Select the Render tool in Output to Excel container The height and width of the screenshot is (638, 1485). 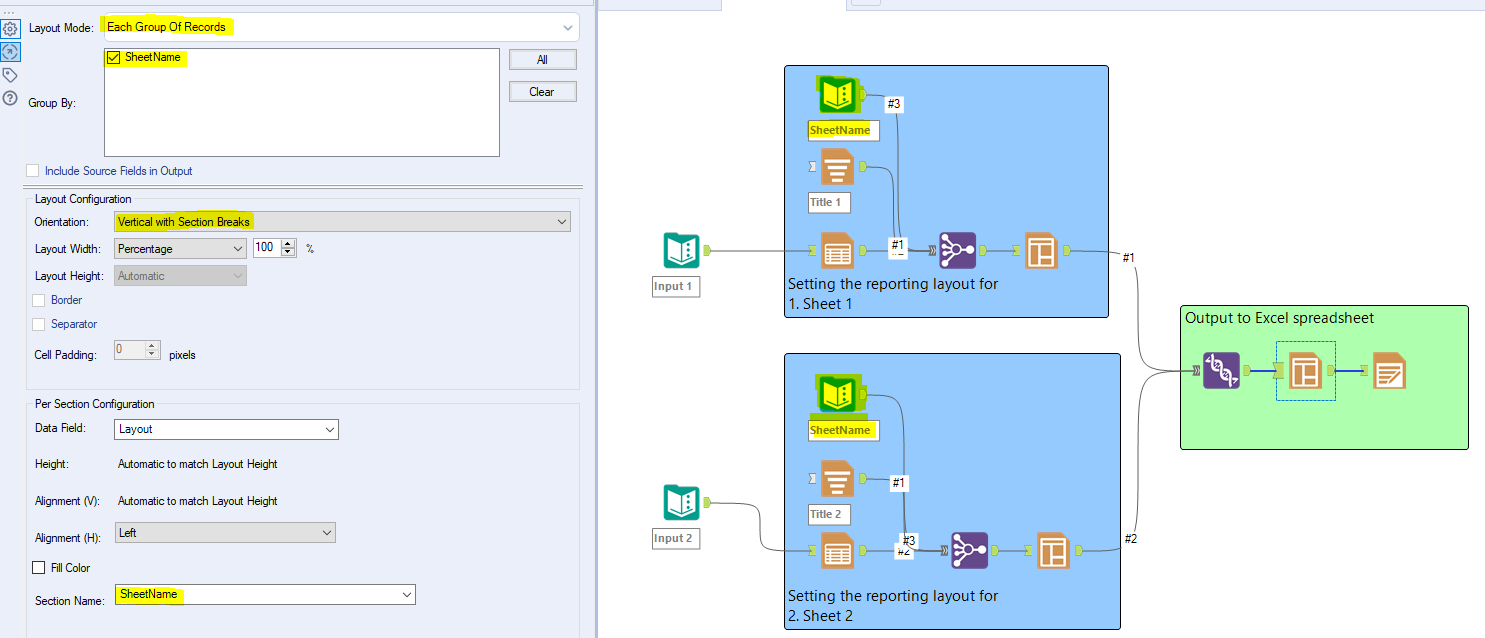(x=1392, y=370)
